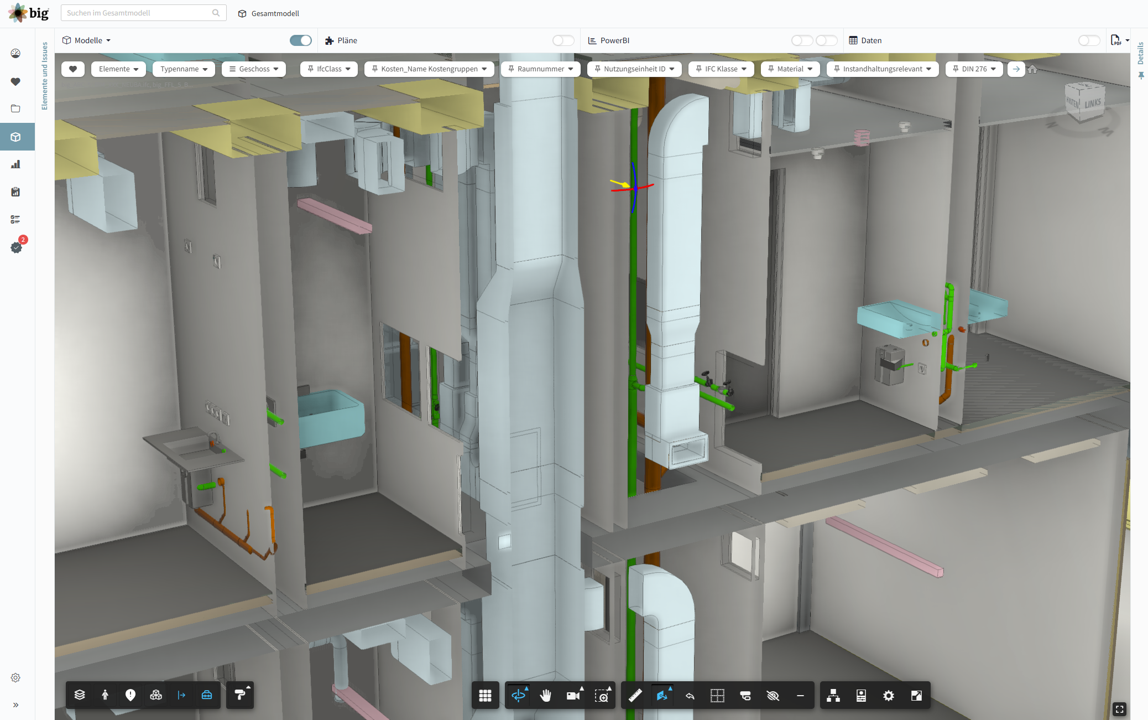Click the favorites heart filter button
This screenshot has height=720, width=1148.
click(73, 69)
